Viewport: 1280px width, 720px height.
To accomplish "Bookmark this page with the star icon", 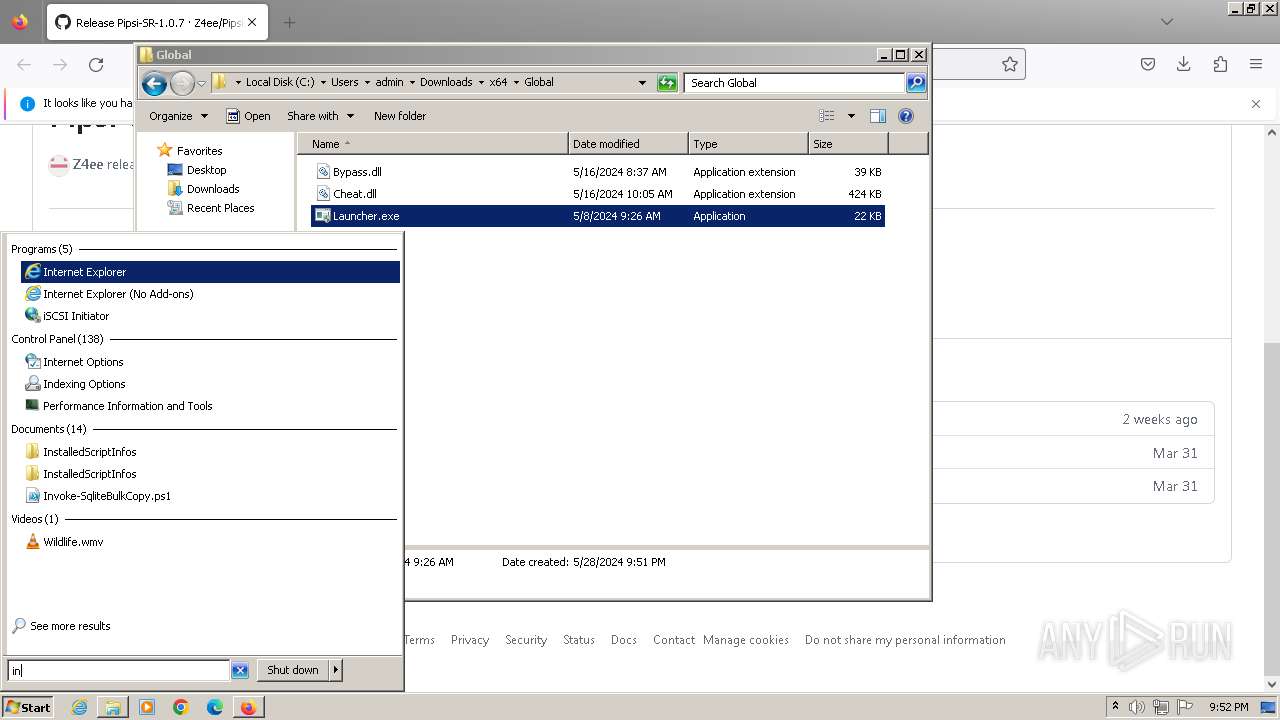I will coord(1010,64).
